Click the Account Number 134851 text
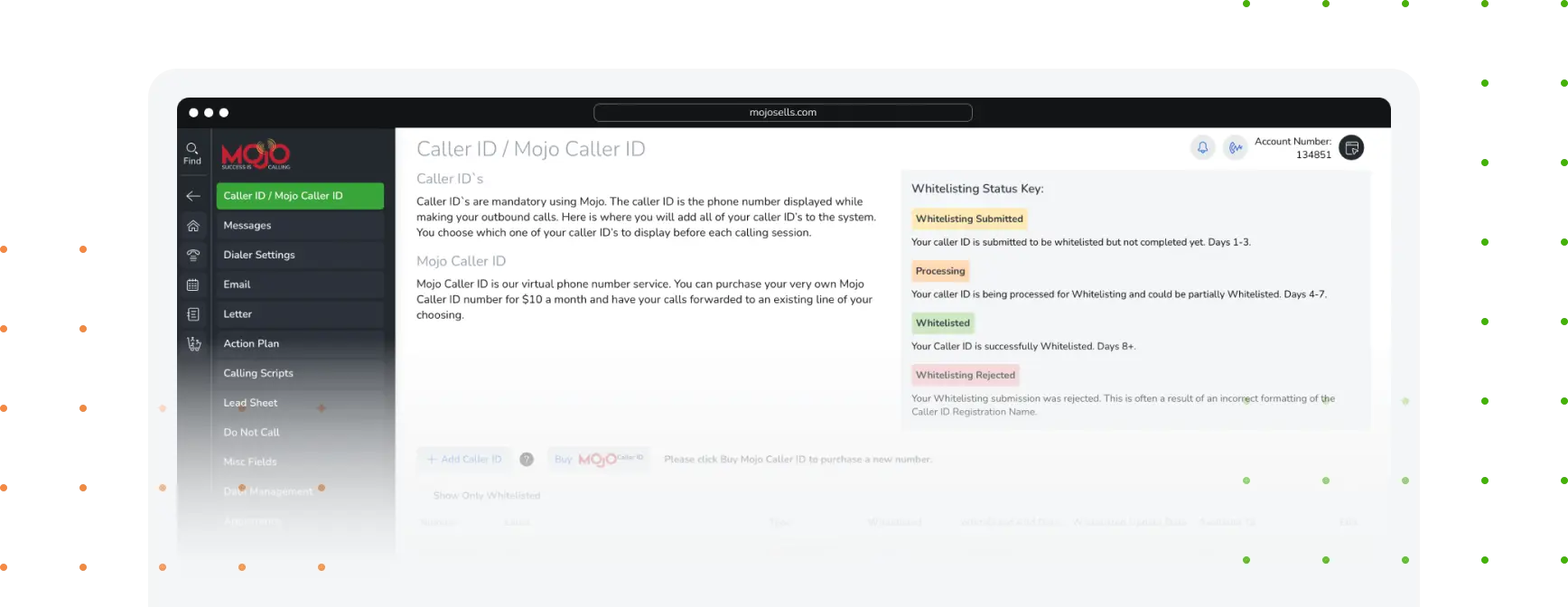 1293,148
